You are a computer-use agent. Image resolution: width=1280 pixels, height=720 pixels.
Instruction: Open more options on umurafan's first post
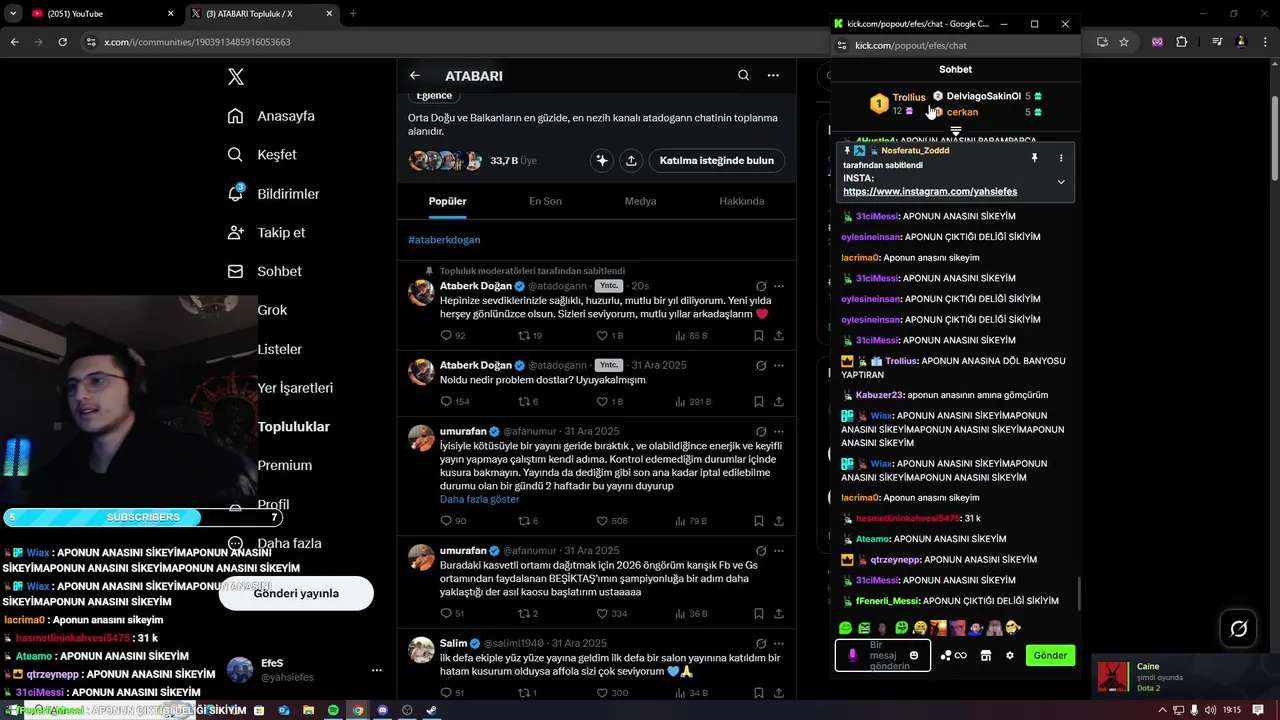tap(779, 431)
